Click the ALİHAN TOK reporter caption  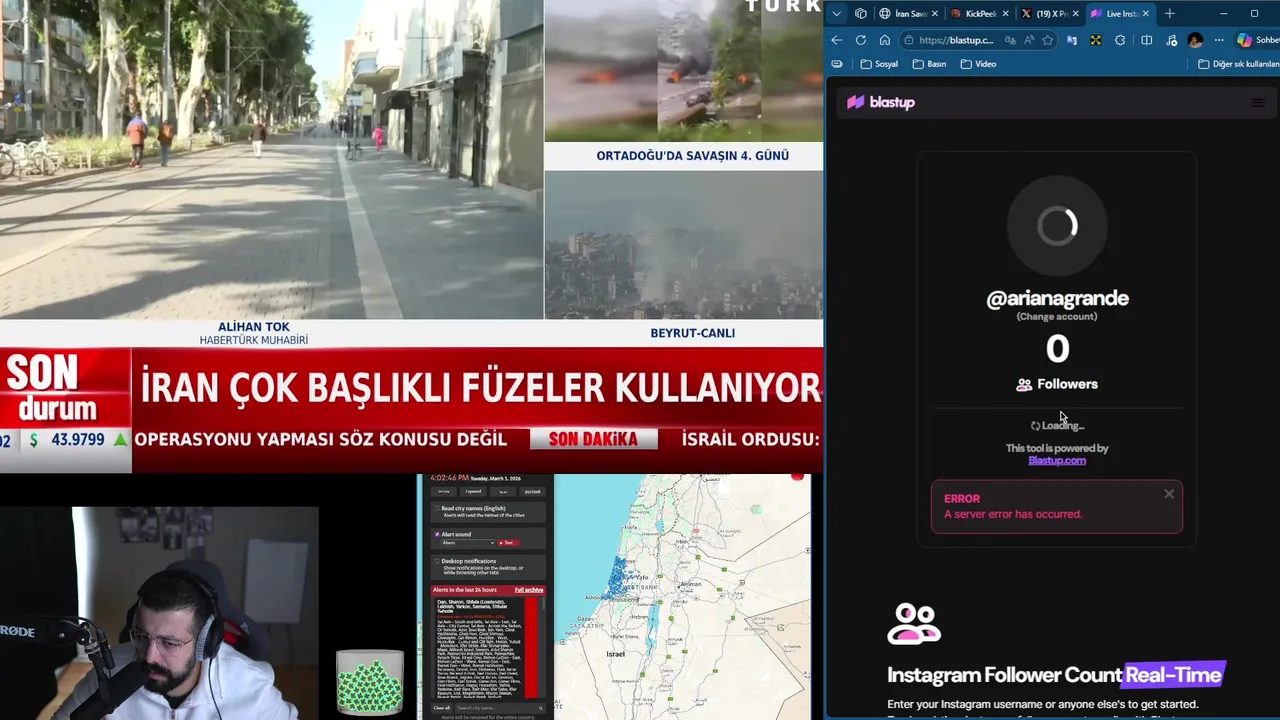(x=254, y=327)
